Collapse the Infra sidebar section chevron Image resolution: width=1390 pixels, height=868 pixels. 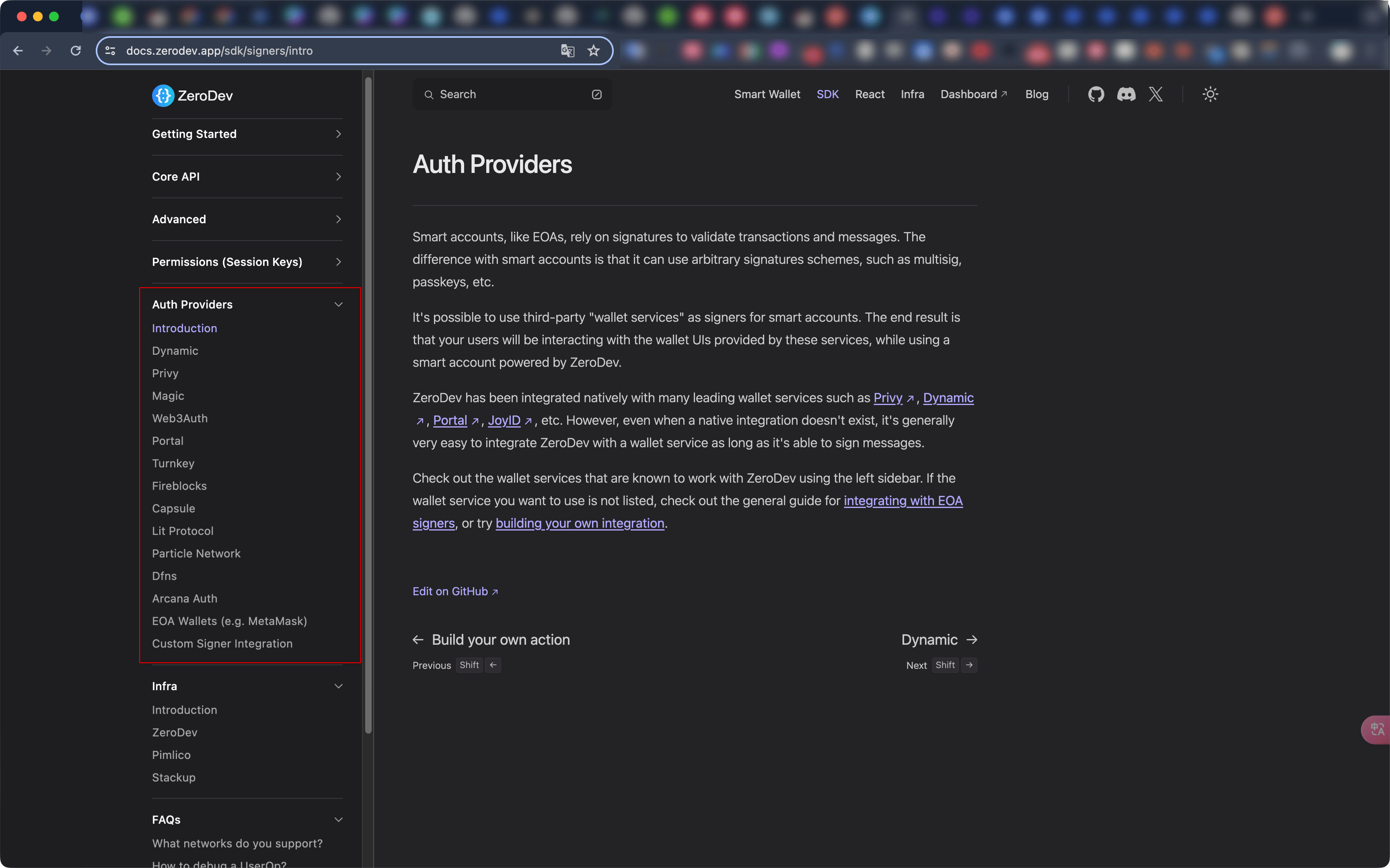coord(338,686)
